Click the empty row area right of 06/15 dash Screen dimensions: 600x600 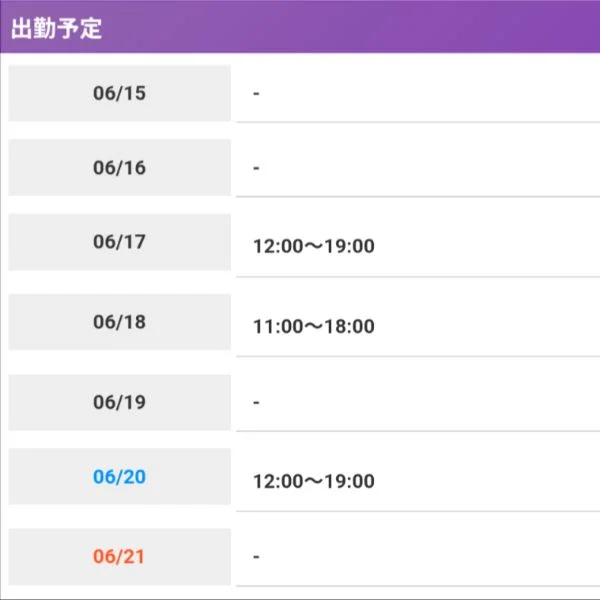[x=430, y=93]
